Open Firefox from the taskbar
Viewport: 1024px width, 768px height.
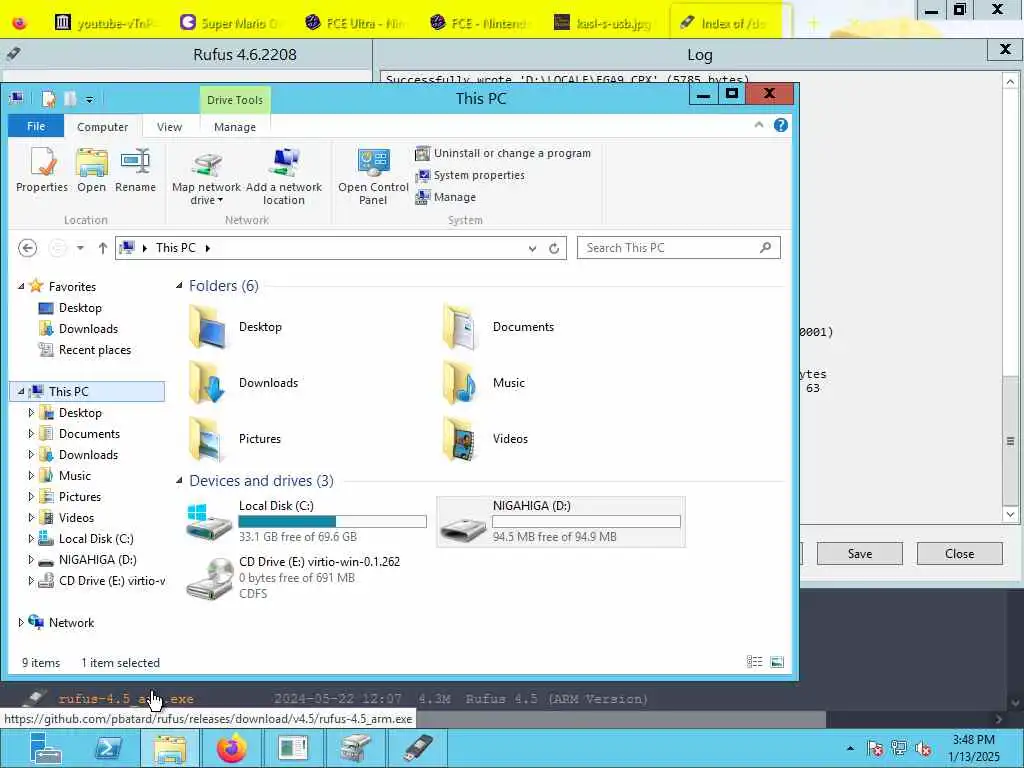[x=232, y=748]
